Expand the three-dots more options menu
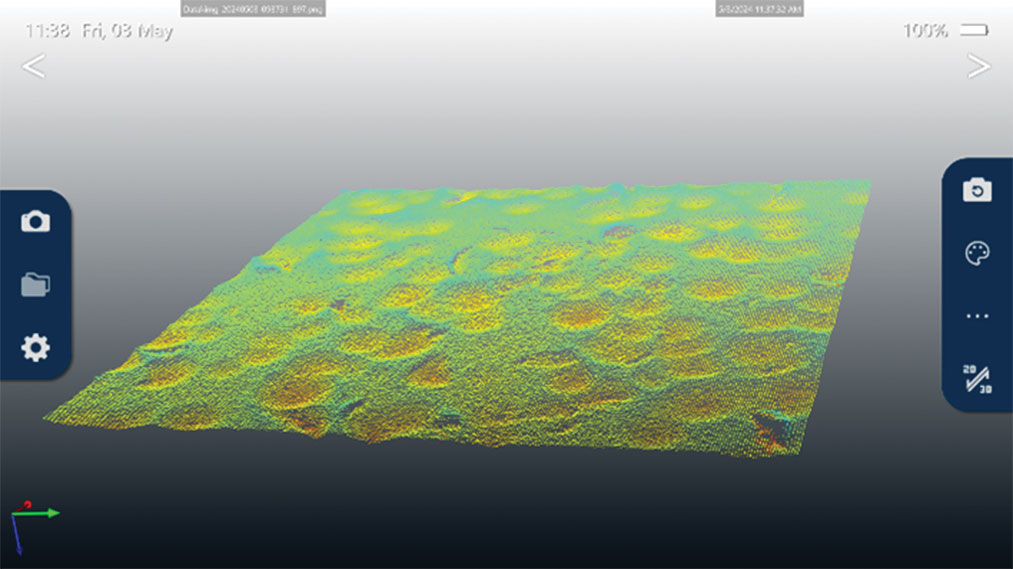Viewport: 1013px width, 569px height. (977, 316)
